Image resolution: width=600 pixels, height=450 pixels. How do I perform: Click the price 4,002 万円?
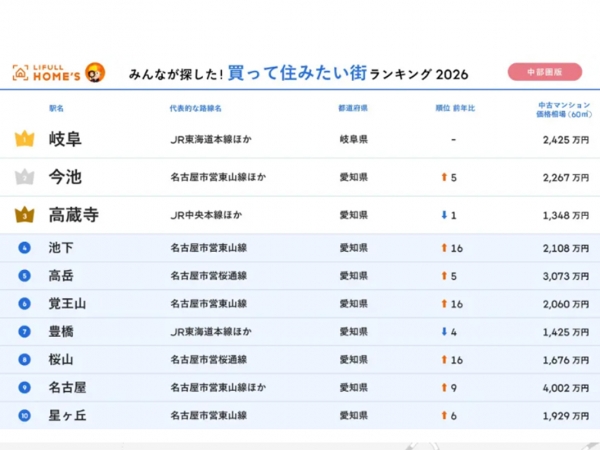[566, 388]
